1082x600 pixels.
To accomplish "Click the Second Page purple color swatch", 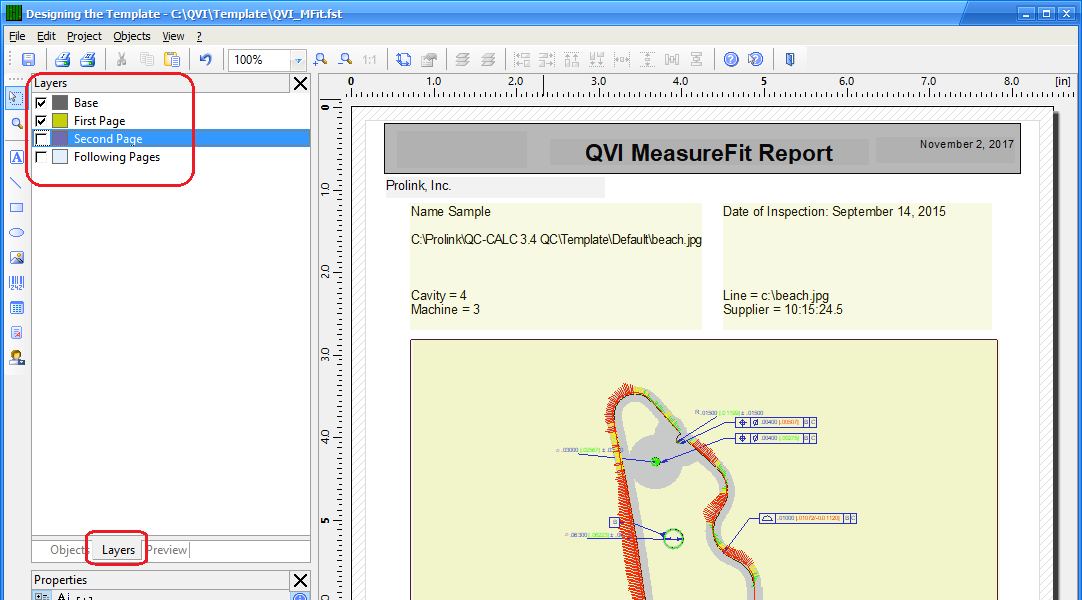I will click(60, 139).
